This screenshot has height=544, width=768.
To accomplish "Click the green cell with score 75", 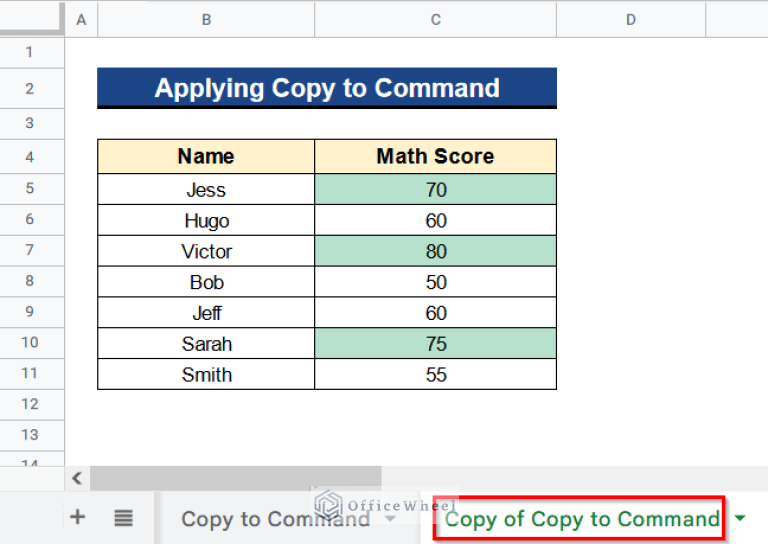I will [435, 343].
